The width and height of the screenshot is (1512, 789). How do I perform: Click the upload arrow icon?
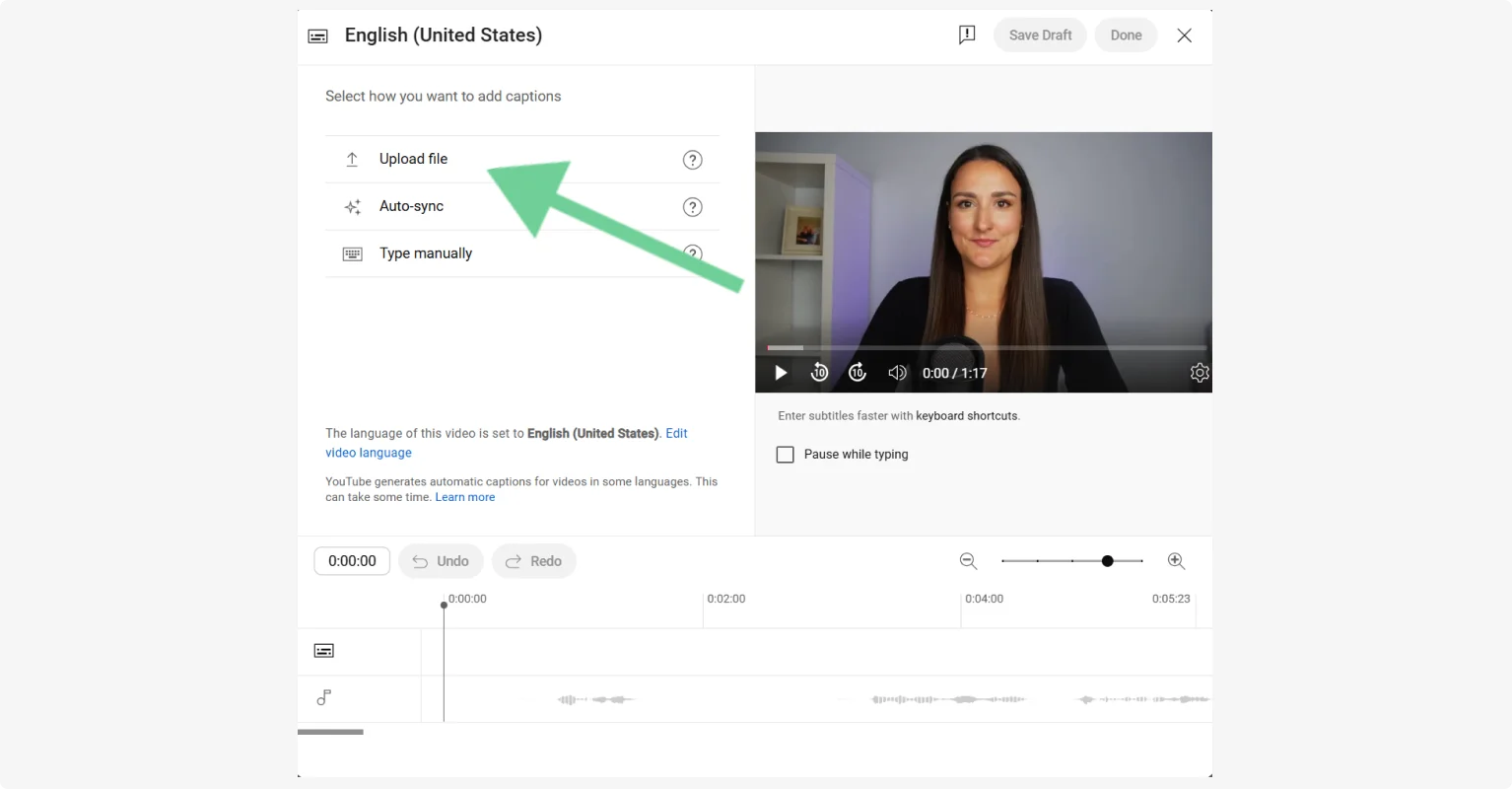(x=352, y=159)
